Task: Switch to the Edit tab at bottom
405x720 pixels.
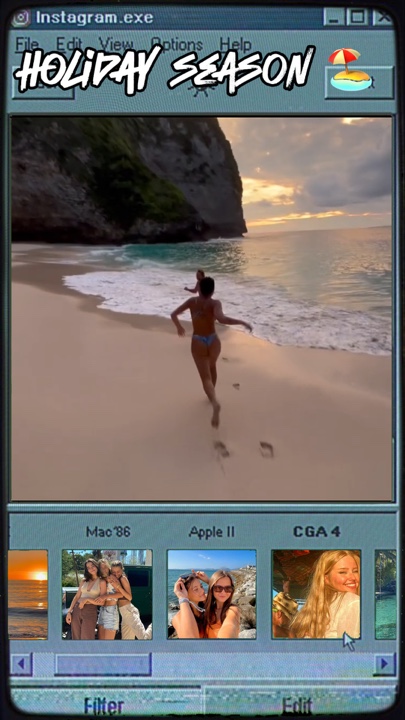Action: pyautogui.click(x=298, y=704)
